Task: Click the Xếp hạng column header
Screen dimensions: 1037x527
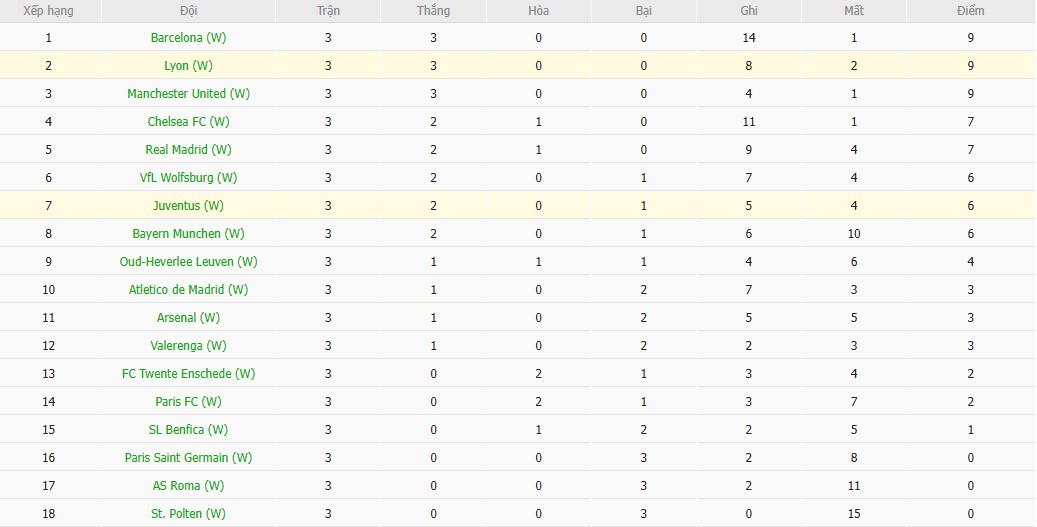Action: (x=48, y=11)
